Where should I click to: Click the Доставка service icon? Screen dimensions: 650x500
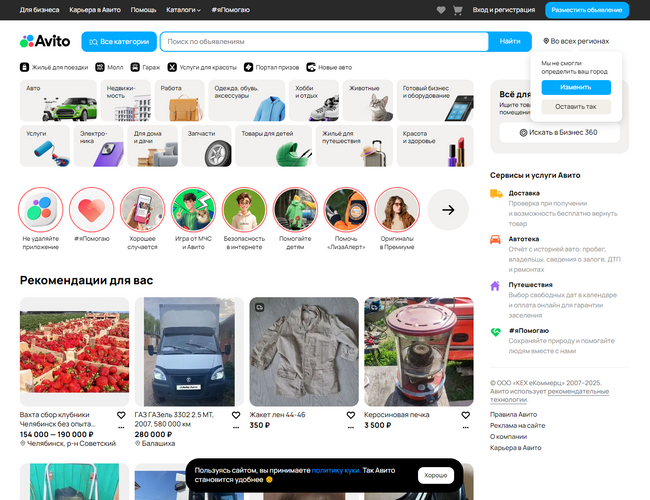point(496,194)
